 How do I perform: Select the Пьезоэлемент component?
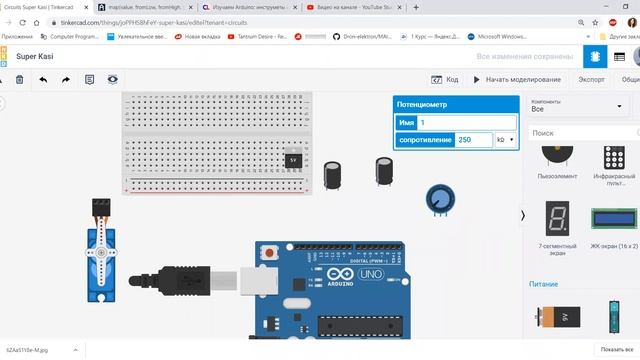557,162
